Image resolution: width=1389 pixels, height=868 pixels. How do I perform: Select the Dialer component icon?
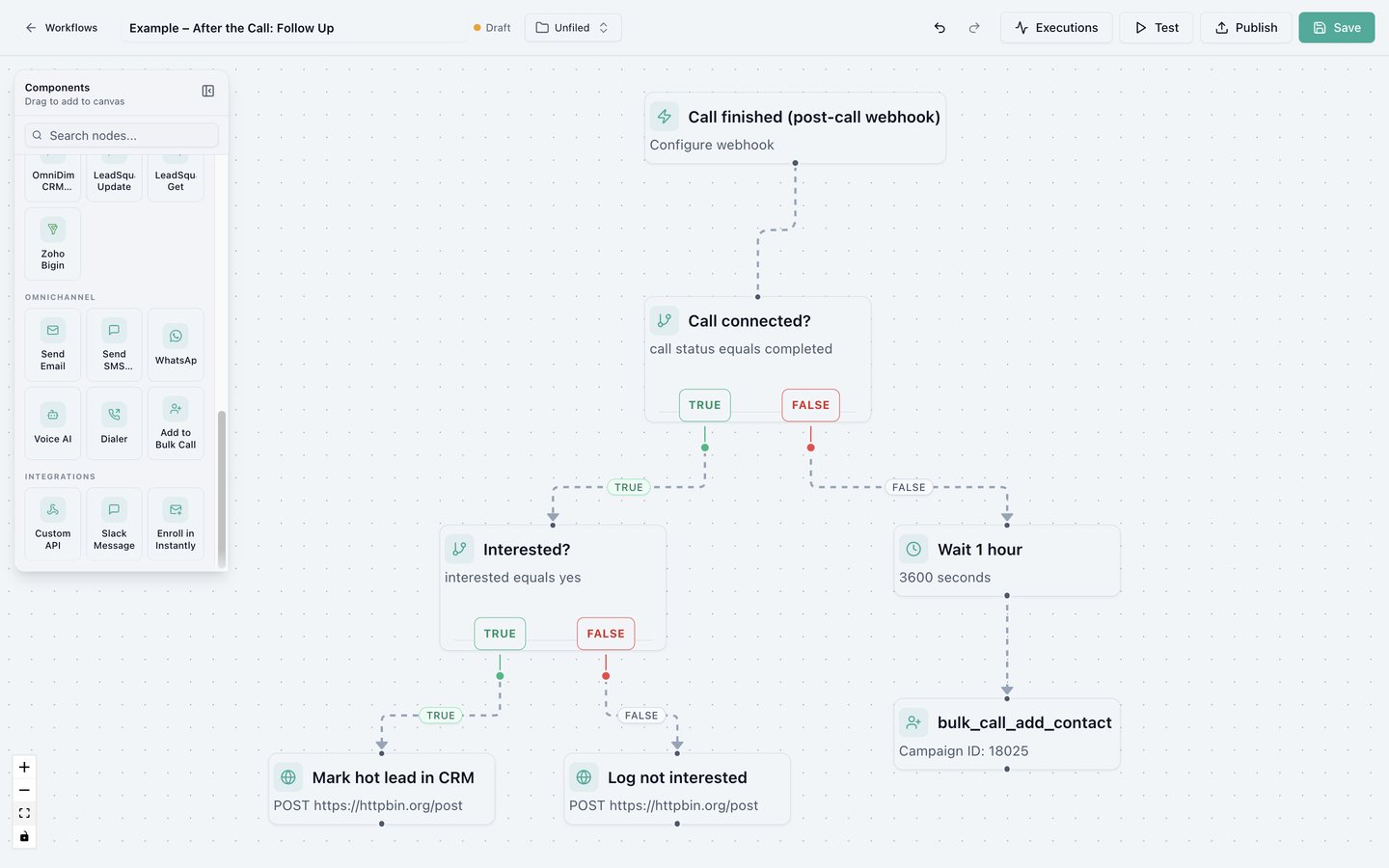(114, 414)
